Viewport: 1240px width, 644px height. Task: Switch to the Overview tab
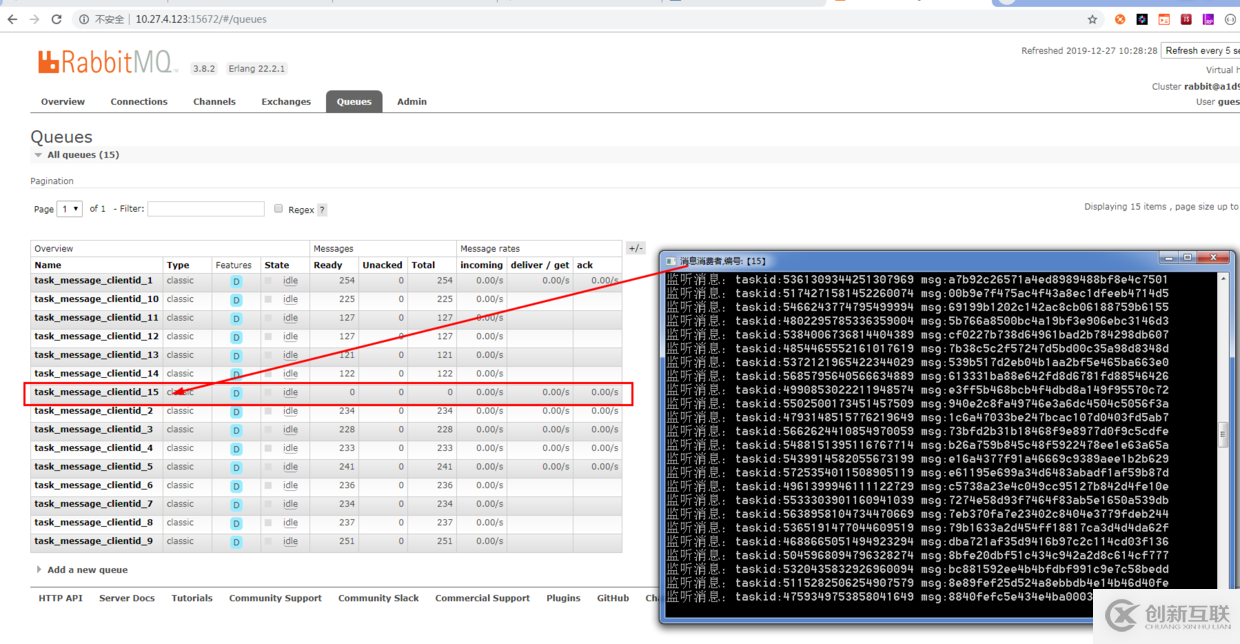pyautogui.click(x=63, y=102)
